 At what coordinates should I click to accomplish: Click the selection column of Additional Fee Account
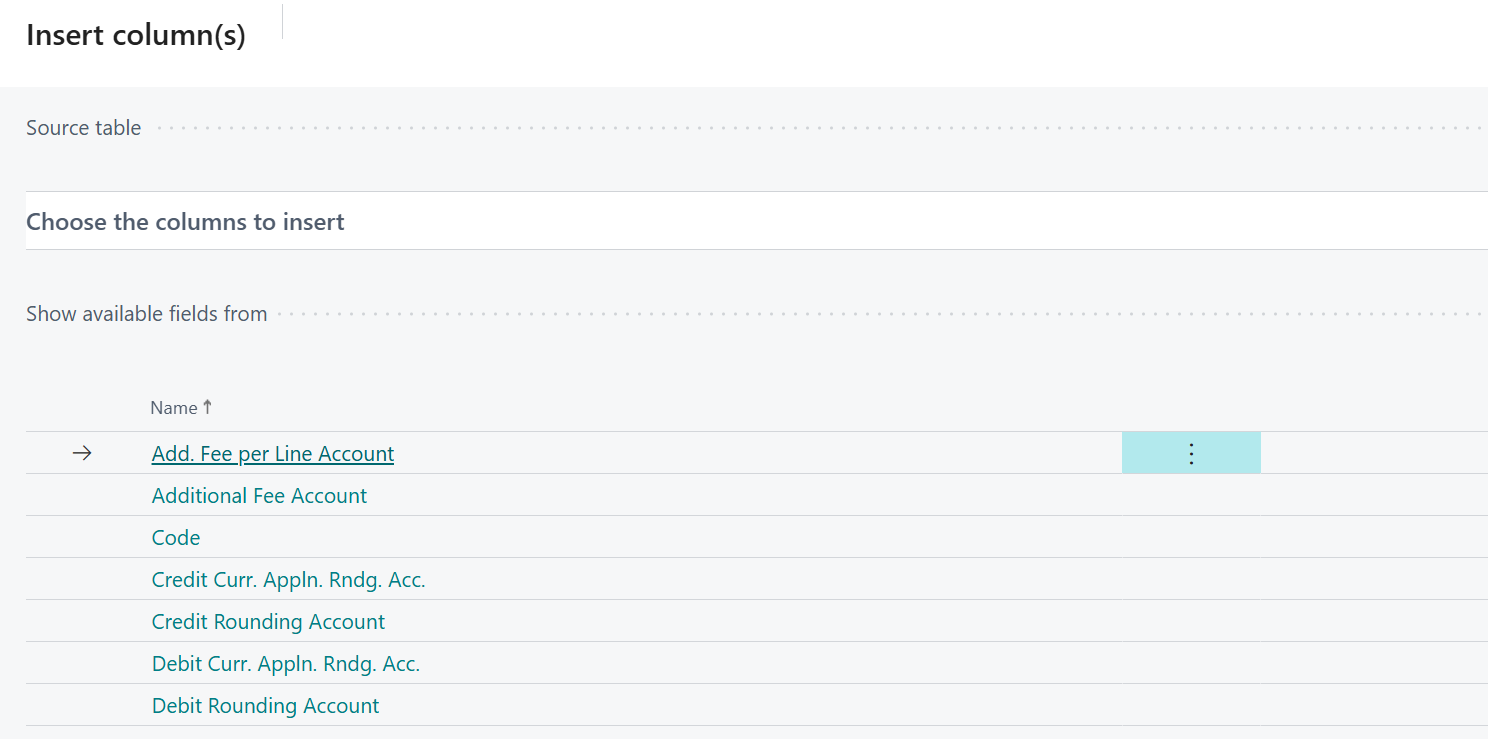coord(81,495)
